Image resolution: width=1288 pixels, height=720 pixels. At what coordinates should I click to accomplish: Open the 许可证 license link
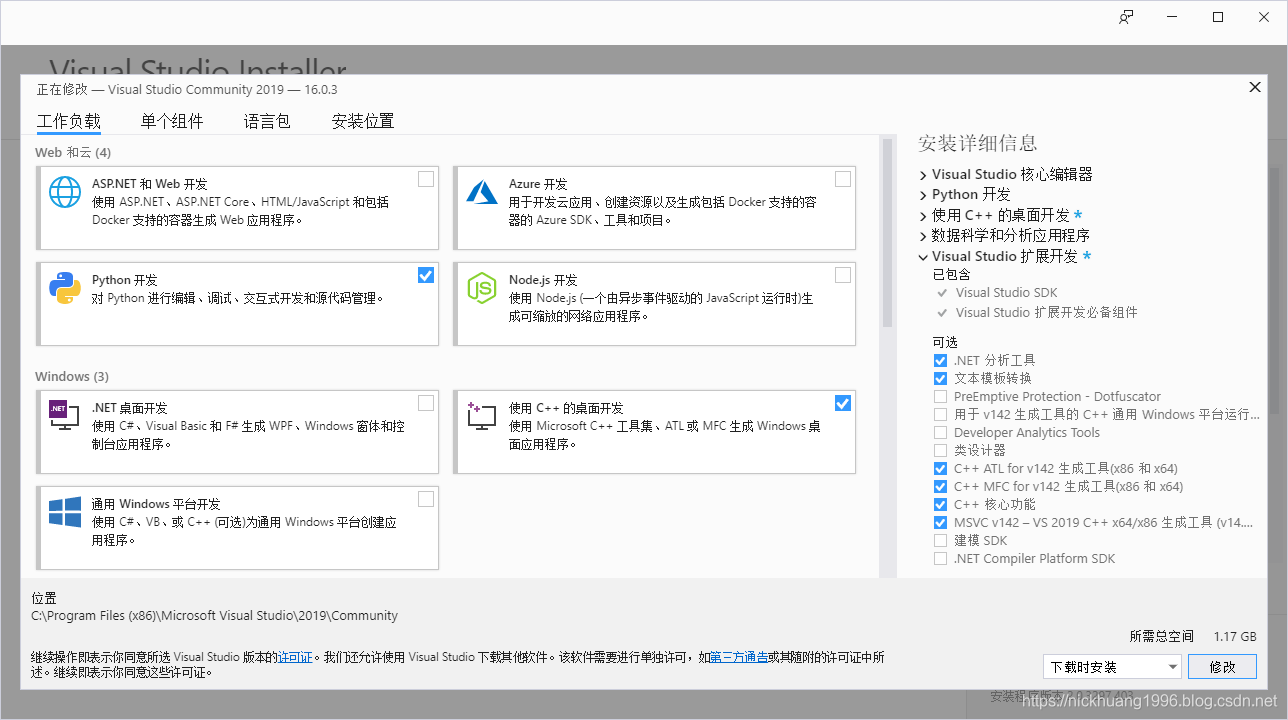click(295, 657)
